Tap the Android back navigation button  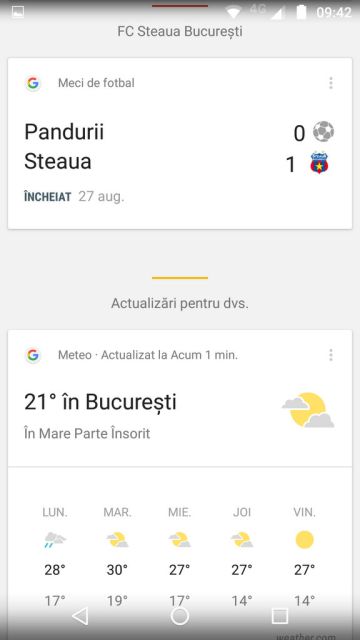point(80,616)
